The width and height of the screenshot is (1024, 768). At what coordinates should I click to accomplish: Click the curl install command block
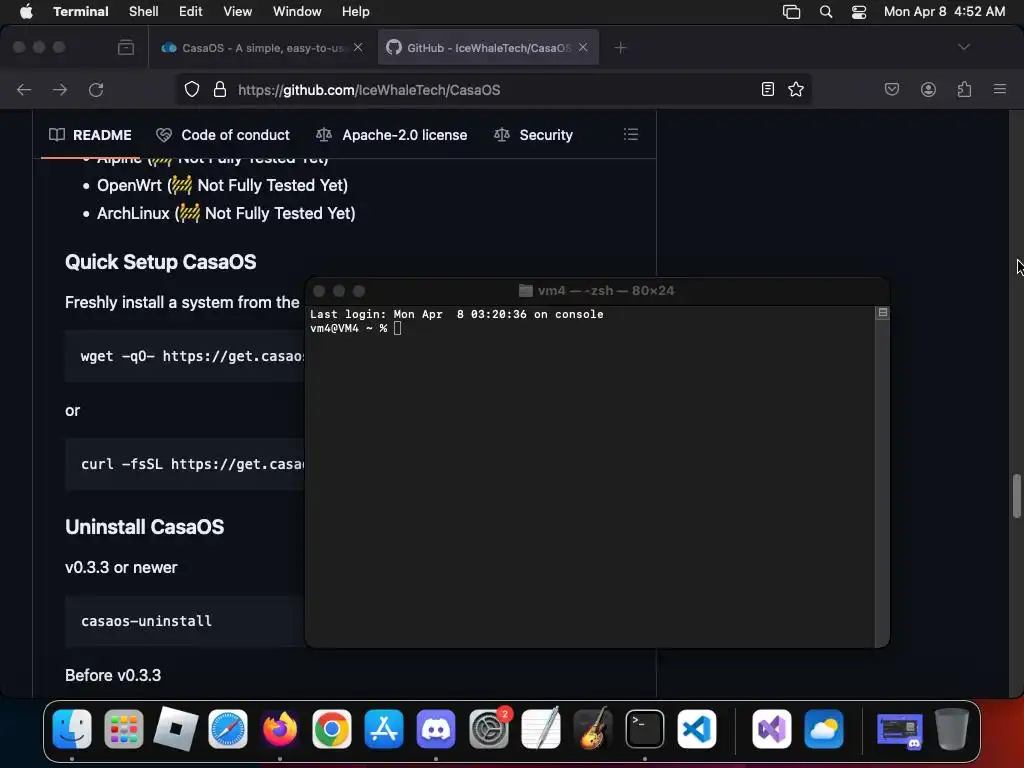tap(185, 464)
